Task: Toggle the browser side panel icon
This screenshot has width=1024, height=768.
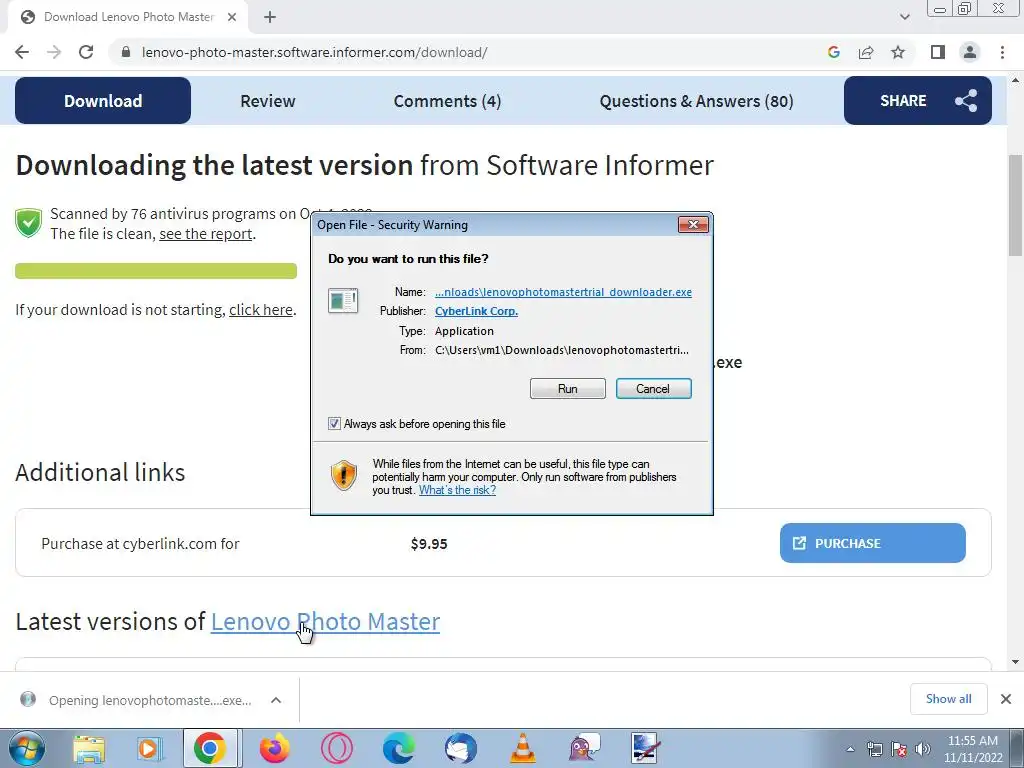Action: [x=938, y=52]
